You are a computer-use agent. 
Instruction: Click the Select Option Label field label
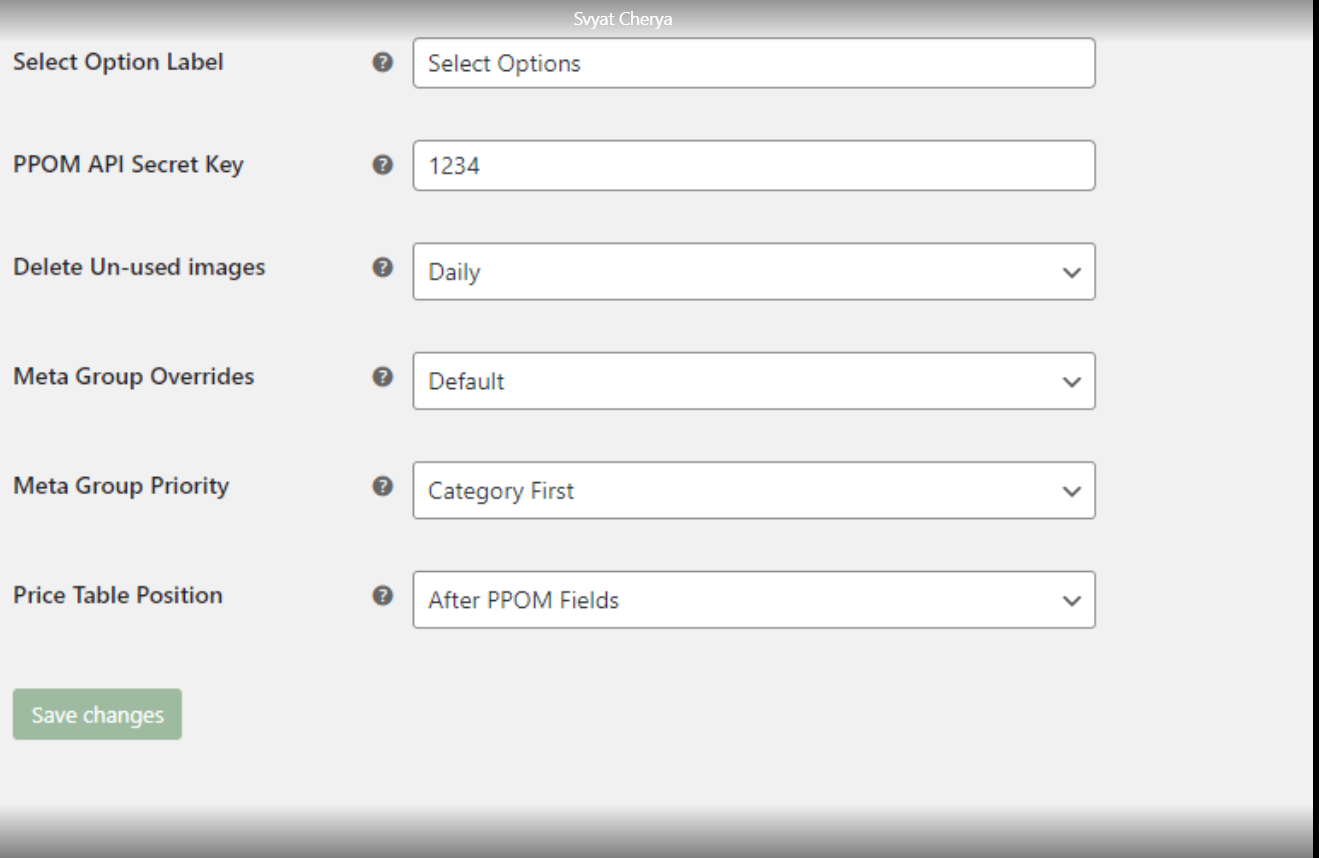[120, 62]
